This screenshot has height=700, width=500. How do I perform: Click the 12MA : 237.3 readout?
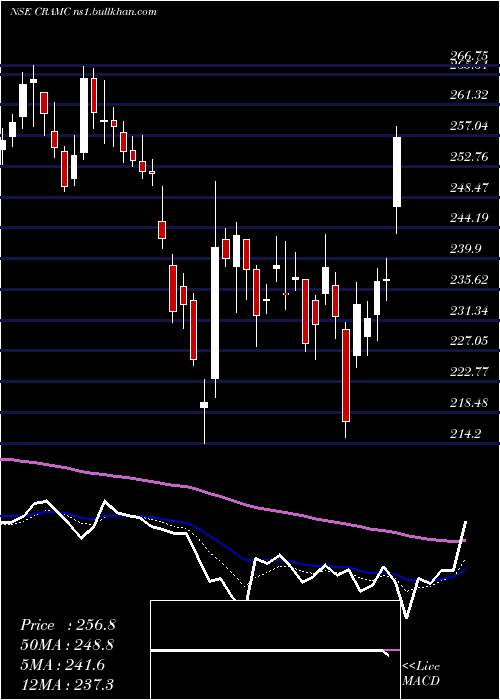(67, 684)
